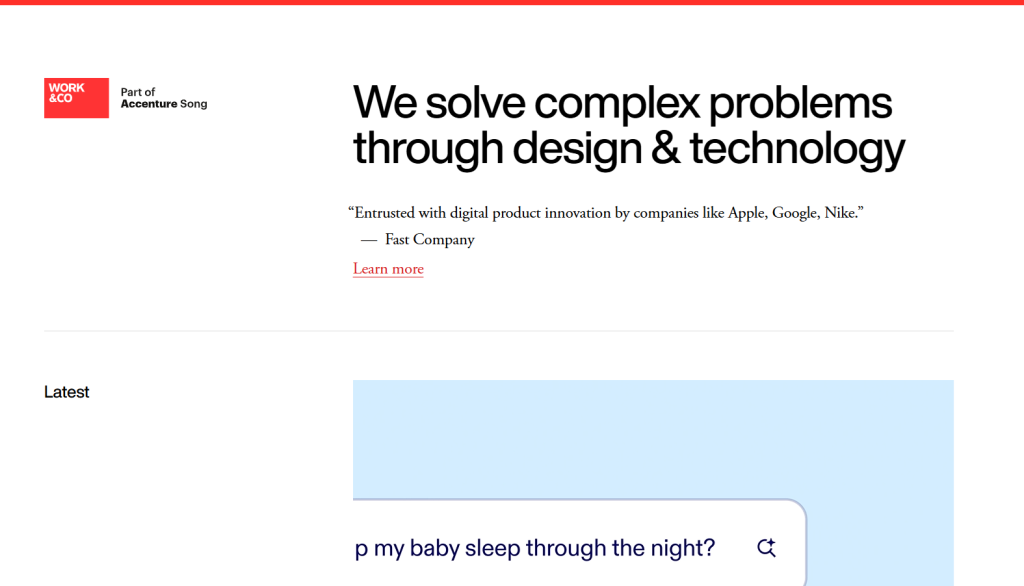Image resolution: width=1024 pixels, height=586 pixels.
Task: Click the "Fast Company" attribution
Action: tap(430, 240)
